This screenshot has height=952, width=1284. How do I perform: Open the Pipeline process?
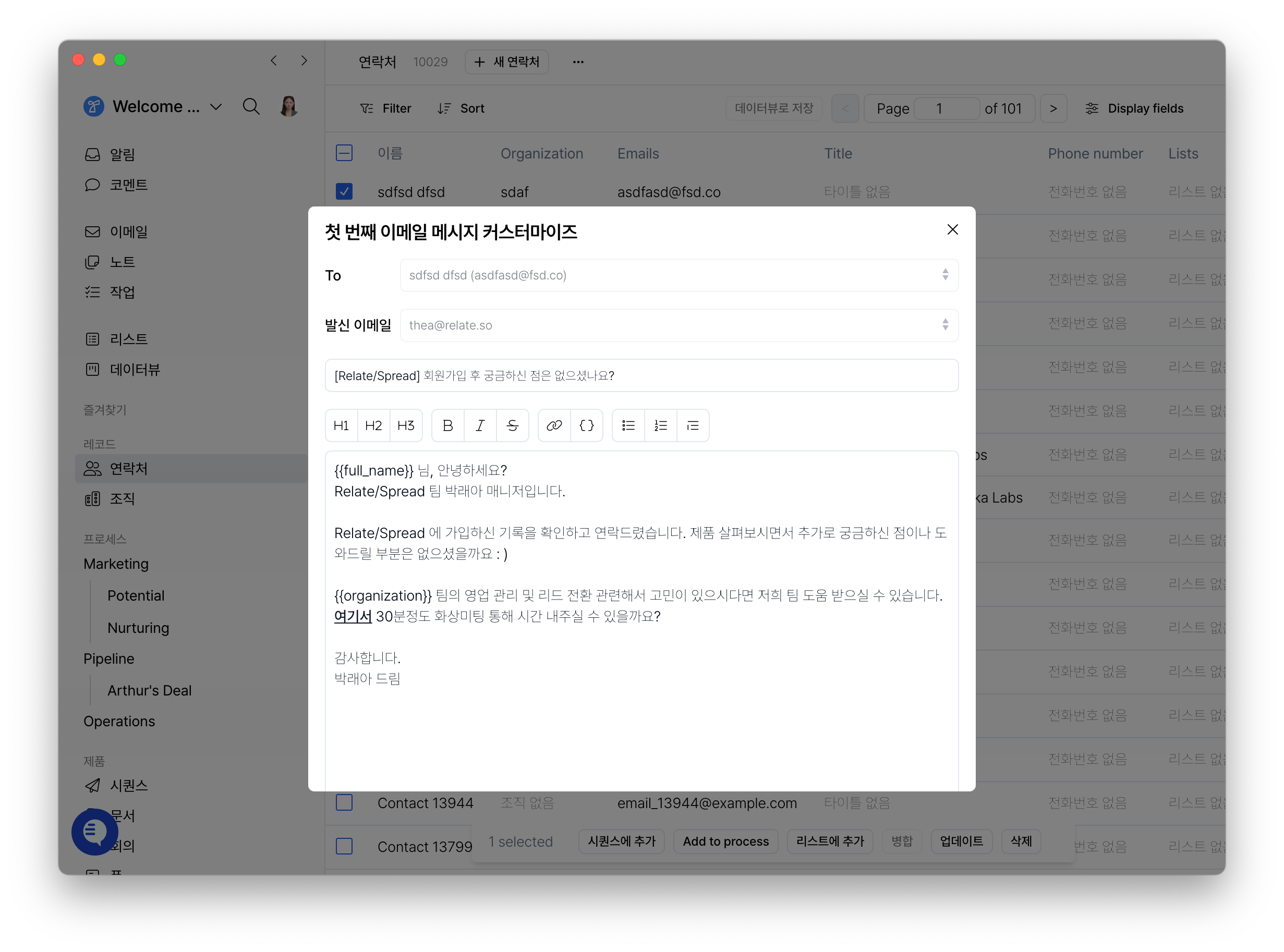pyautogui.click(x=109, y=658)
